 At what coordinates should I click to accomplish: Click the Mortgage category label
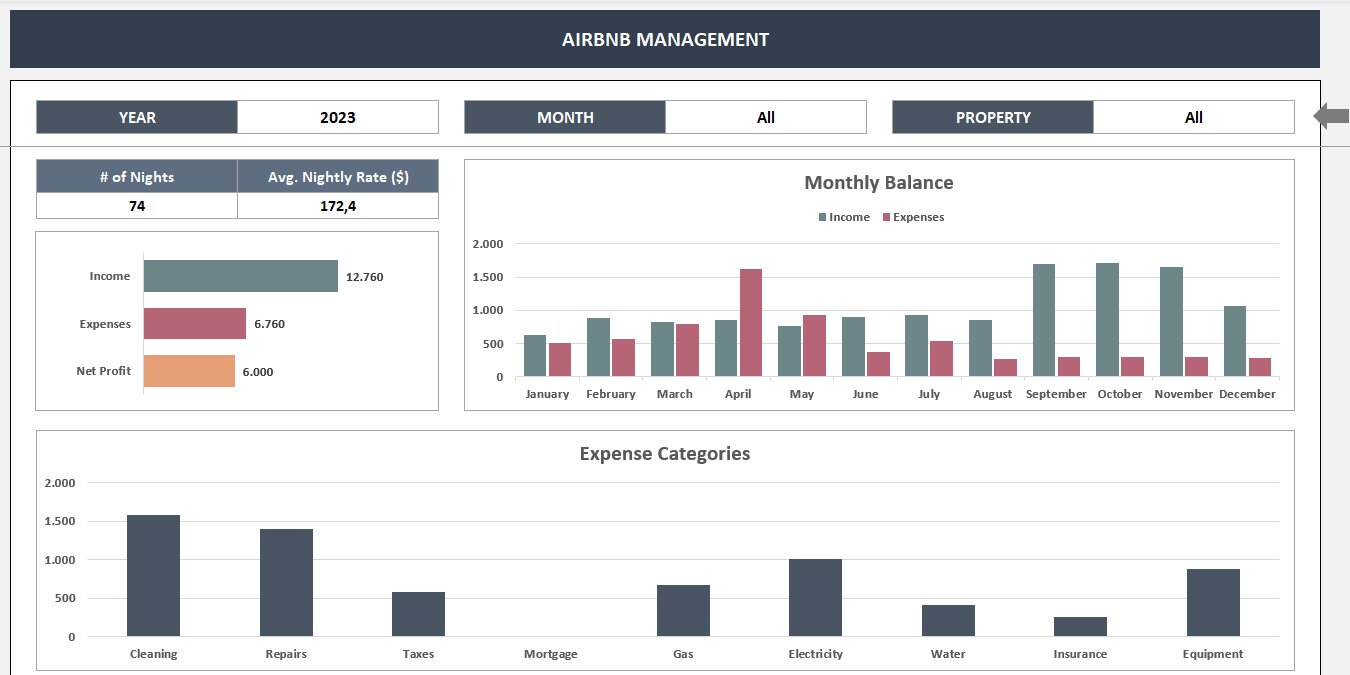click(551, 654)
